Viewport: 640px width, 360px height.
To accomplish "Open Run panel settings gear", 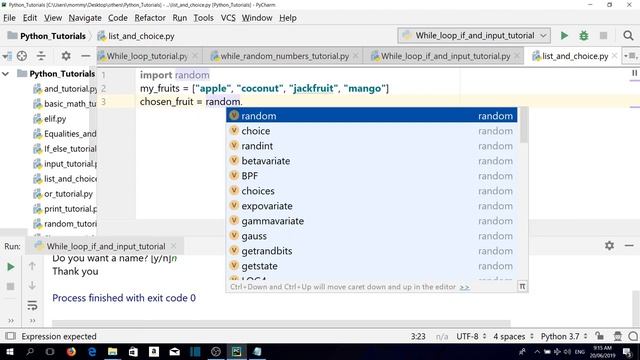I will click(x=609, y=245).
